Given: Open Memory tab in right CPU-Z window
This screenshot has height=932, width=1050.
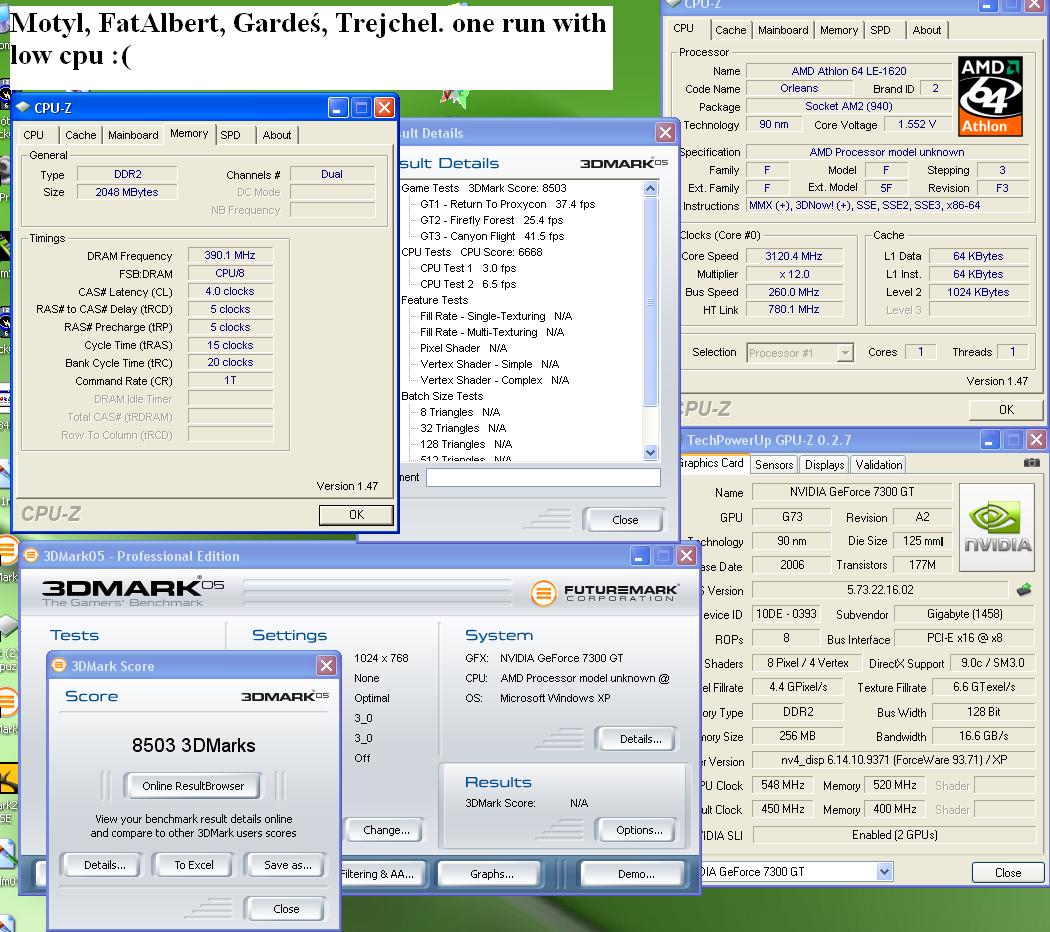Looking at the screenshot, I should [838, 30].
